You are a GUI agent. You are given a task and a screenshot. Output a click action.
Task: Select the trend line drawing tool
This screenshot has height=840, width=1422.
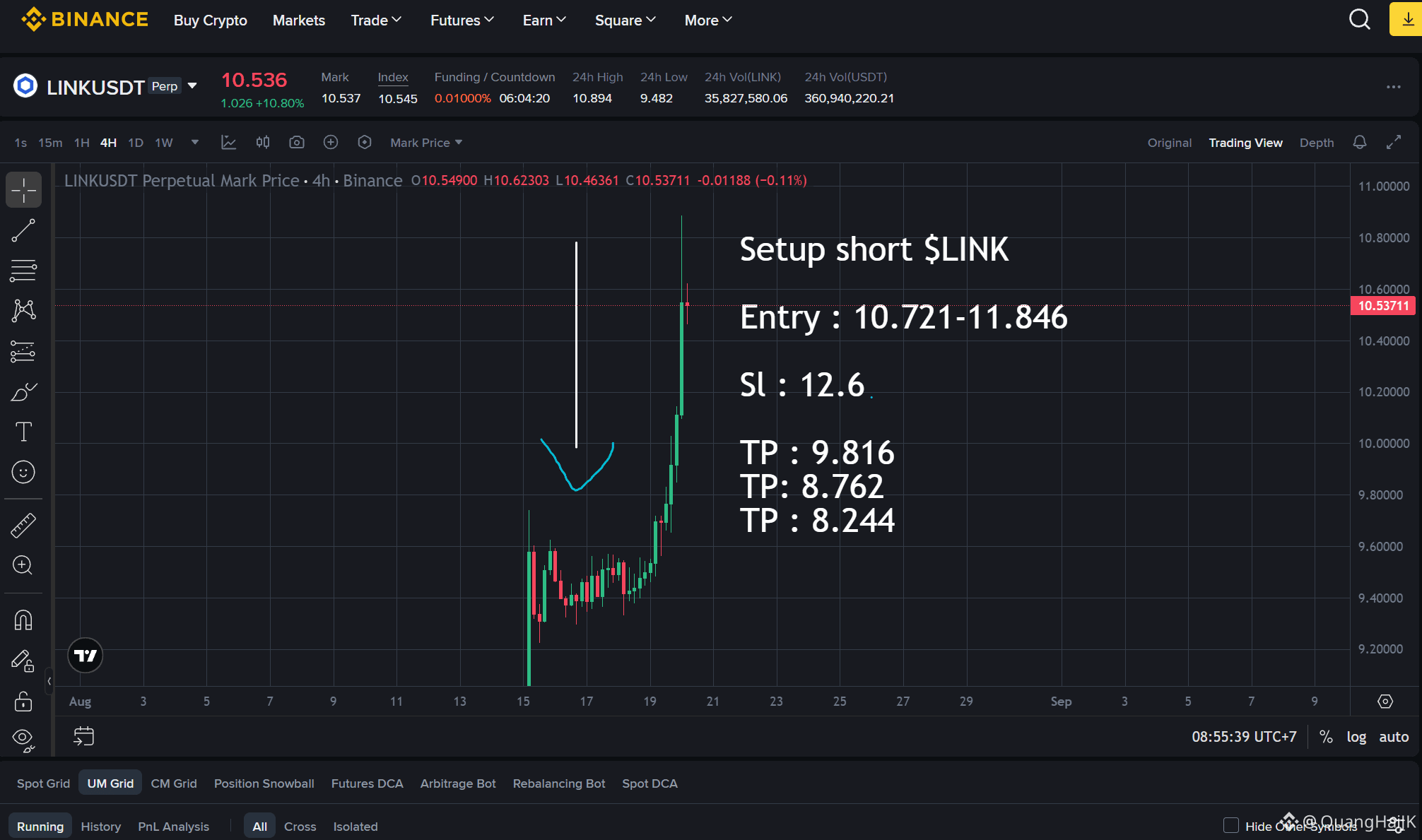click(x=23, y=230)
